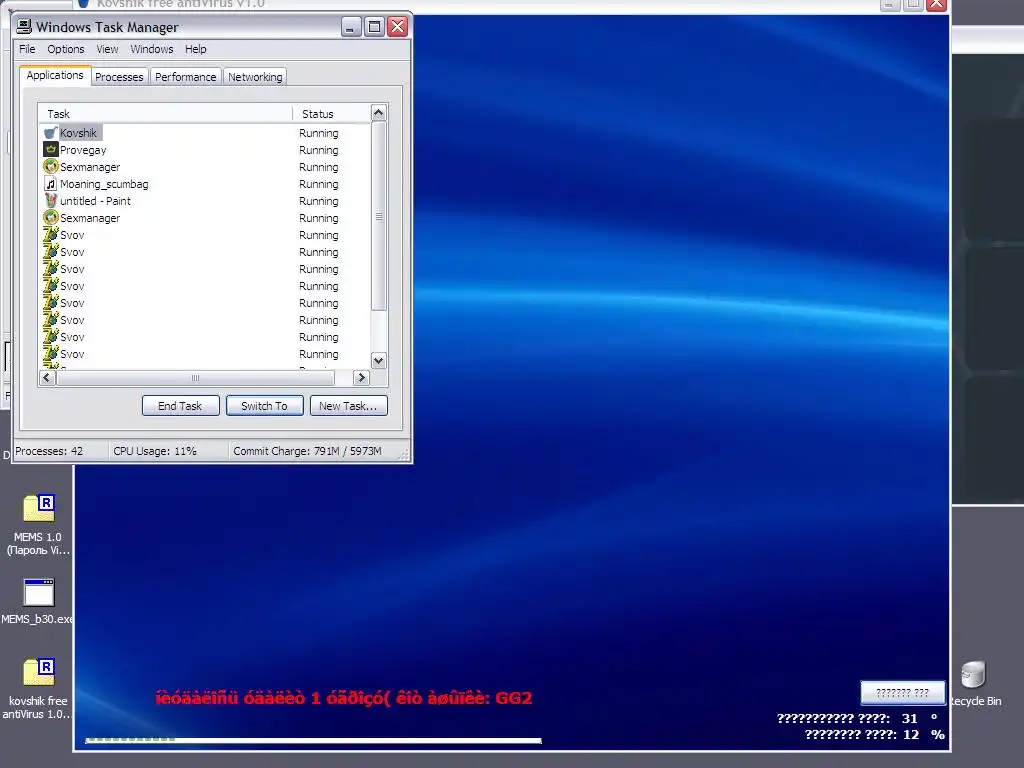1024x768 pixels.
Task: Click the untitled - Paint task icon
Action: click(51, 200)
